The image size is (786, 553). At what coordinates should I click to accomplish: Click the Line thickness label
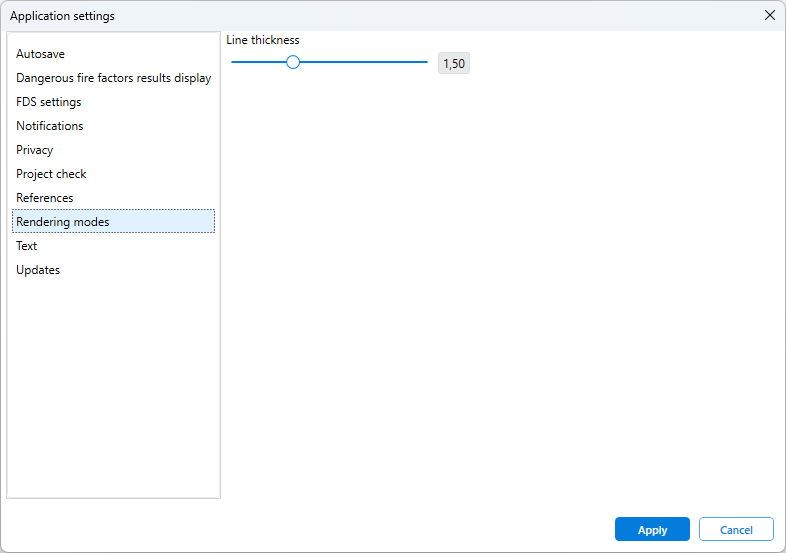(263, 40)
